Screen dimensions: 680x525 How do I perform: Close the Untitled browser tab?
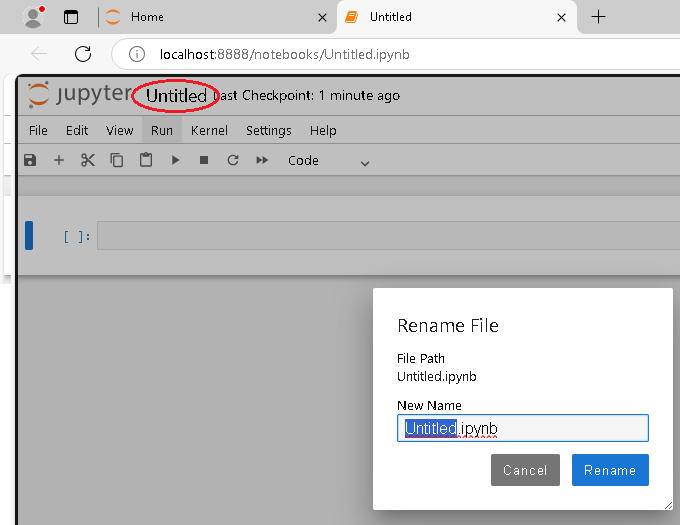(561, 17)
